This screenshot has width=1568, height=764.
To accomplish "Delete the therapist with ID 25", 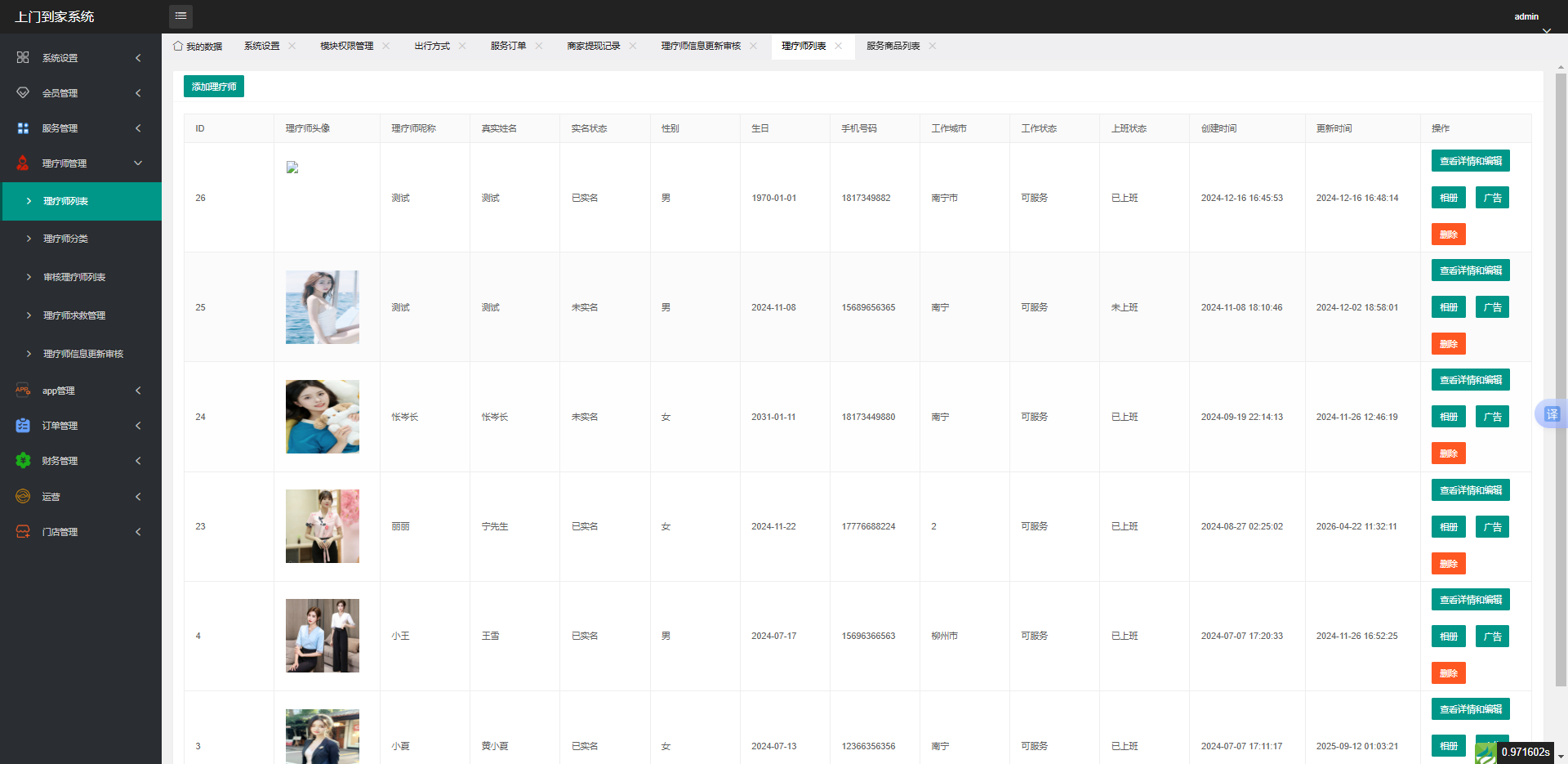I will (1448, 344).
